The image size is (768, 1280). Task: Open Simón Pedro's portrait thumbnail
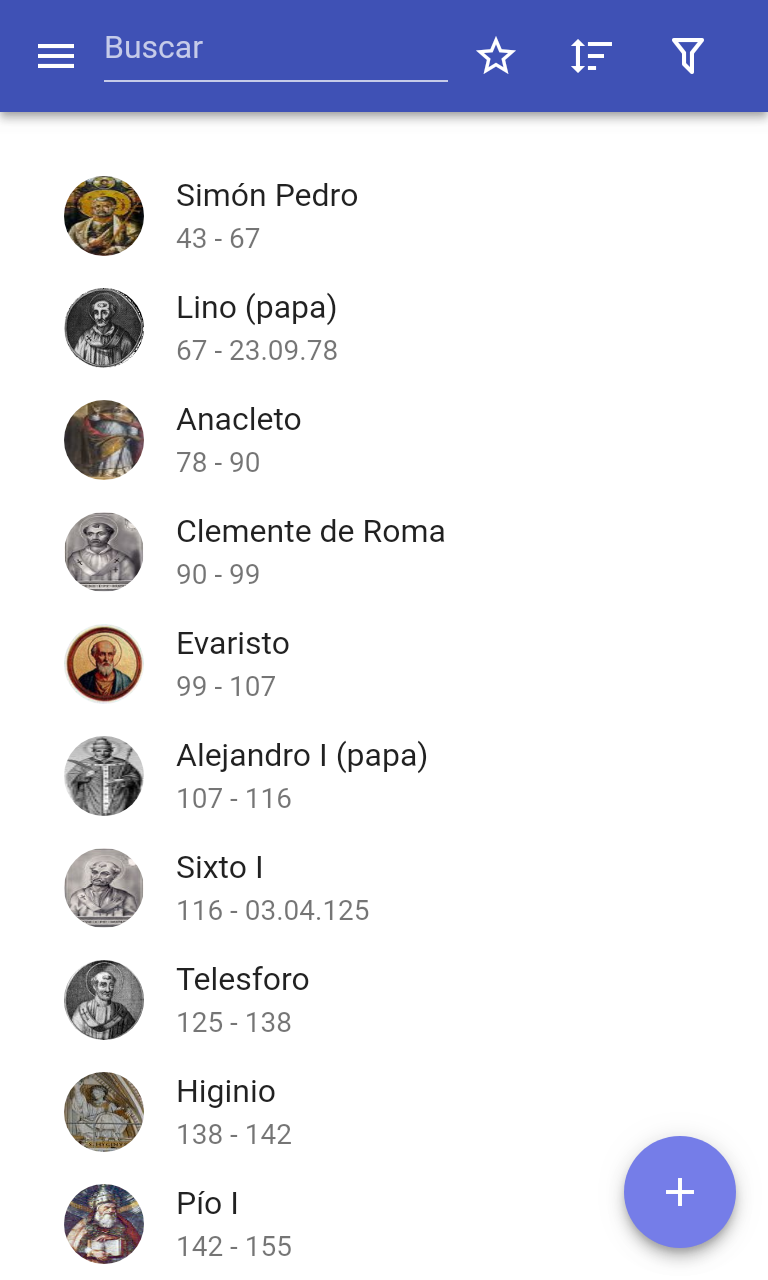[x=104, y=216]
